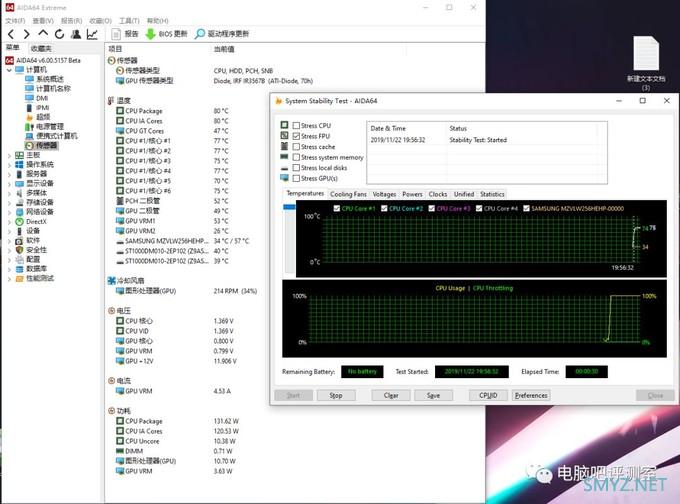Switch to the Cooling Fans tab

(348, 194)
